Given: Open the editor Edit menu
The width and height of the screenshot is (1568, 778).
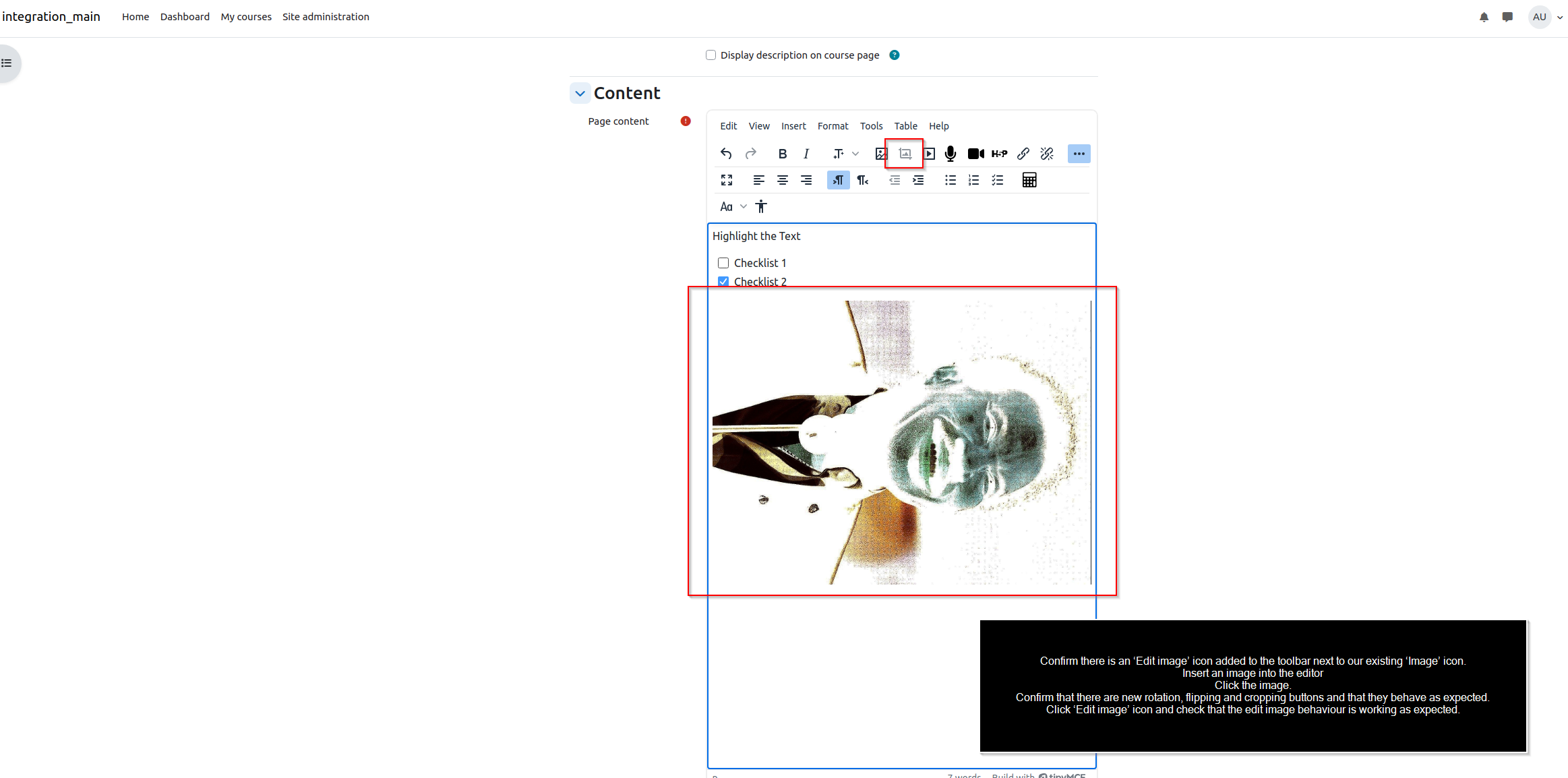Looking at the screenshot, I should [x=728, y=126].
